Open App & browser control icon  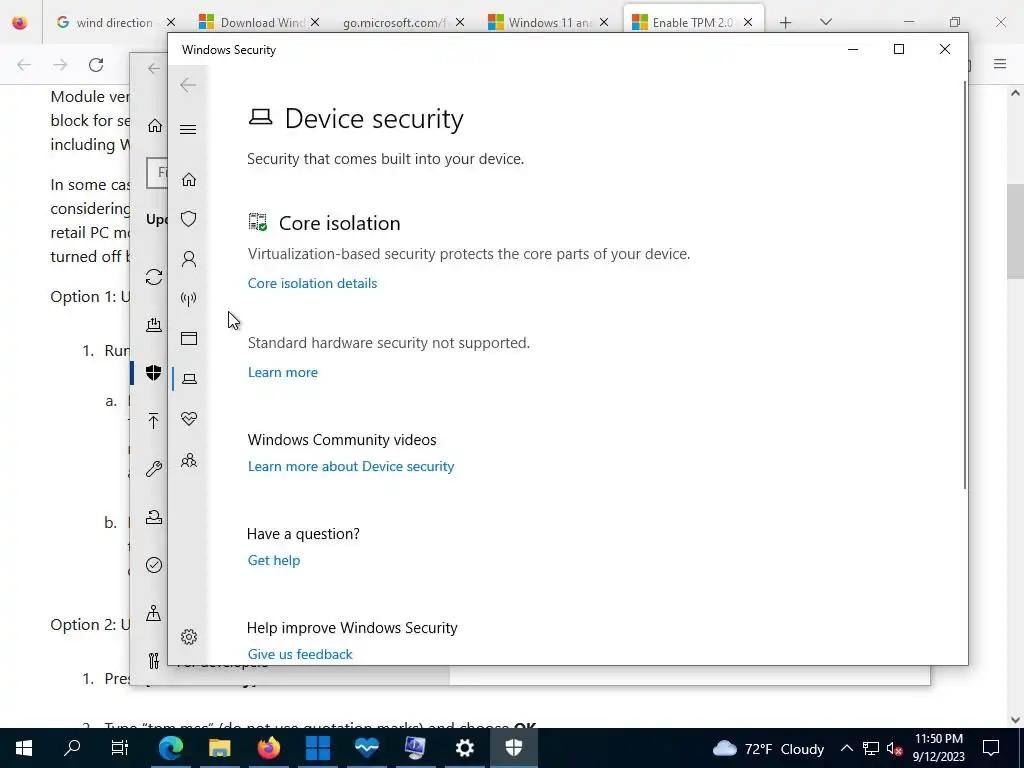click(x=189, y=338)
